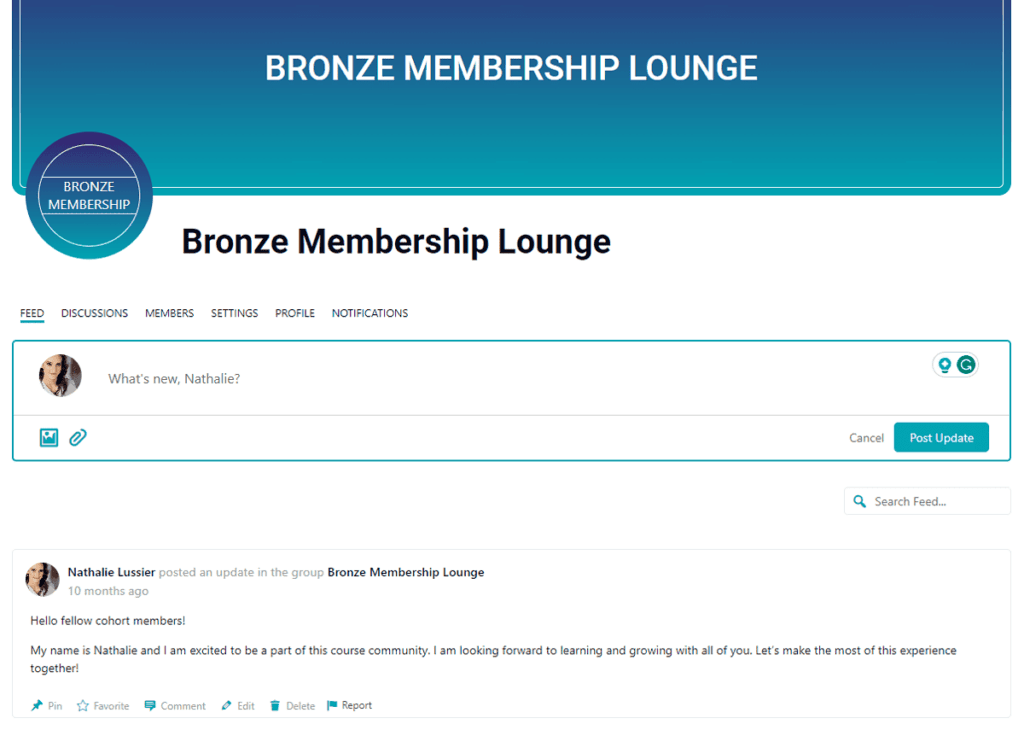Cancel the new update draft
The image size is (1024, 730).
(x=866, y=437)
